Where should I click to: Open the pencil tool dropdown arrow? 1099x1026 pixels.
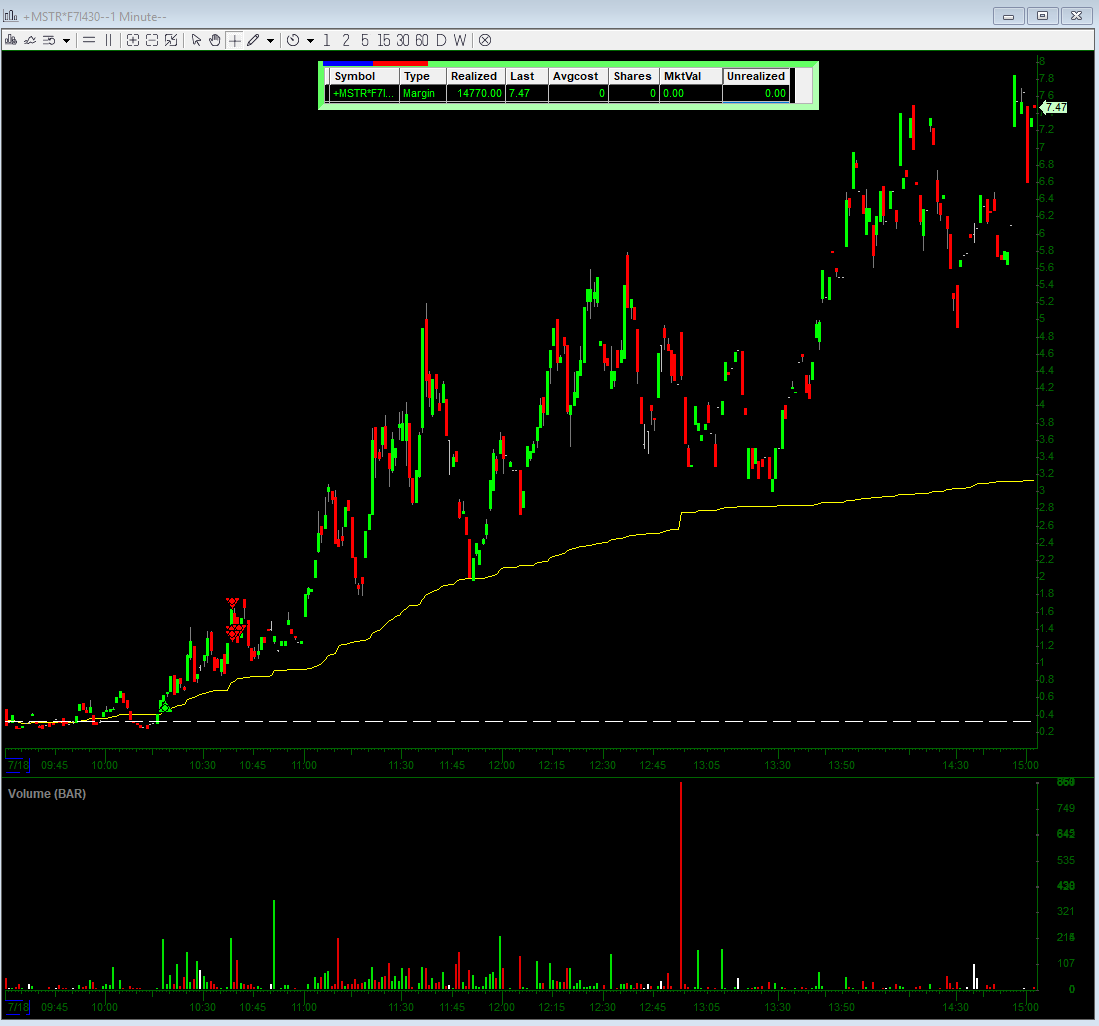tap(271, 41)
